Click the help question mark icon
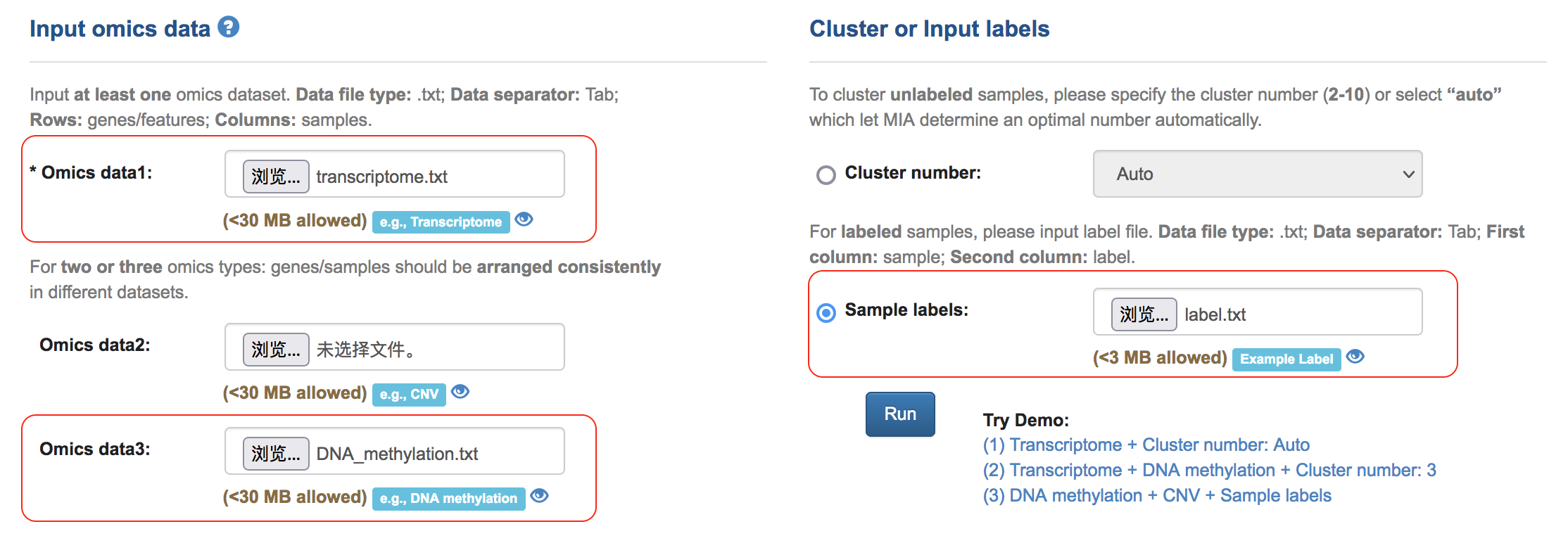 (x=229, y=27)
